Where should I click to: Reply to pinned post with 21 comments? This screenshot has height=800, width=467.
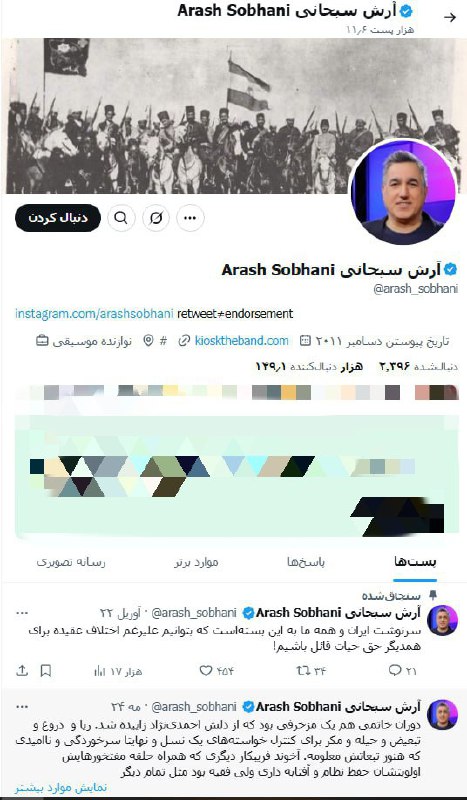coord(402,670)
